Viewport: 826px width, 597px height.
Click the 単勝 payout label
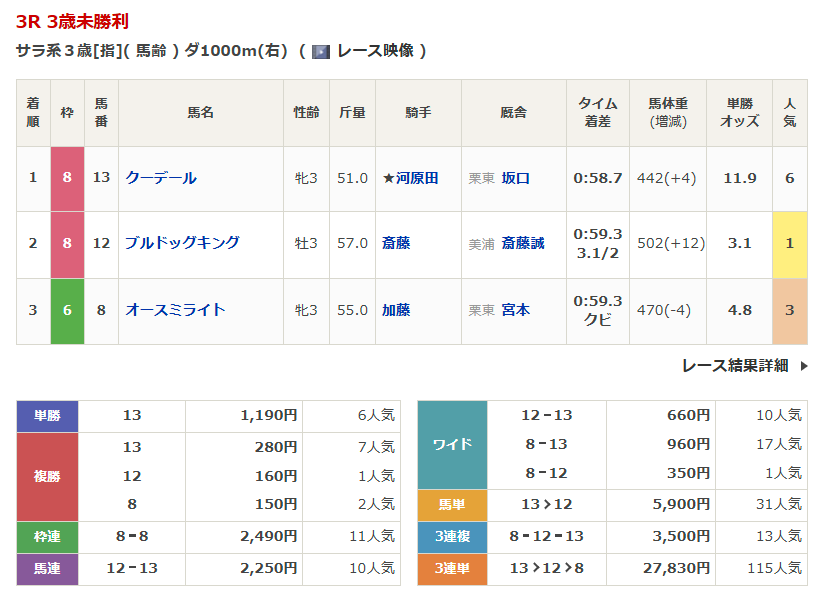(47, 415)
